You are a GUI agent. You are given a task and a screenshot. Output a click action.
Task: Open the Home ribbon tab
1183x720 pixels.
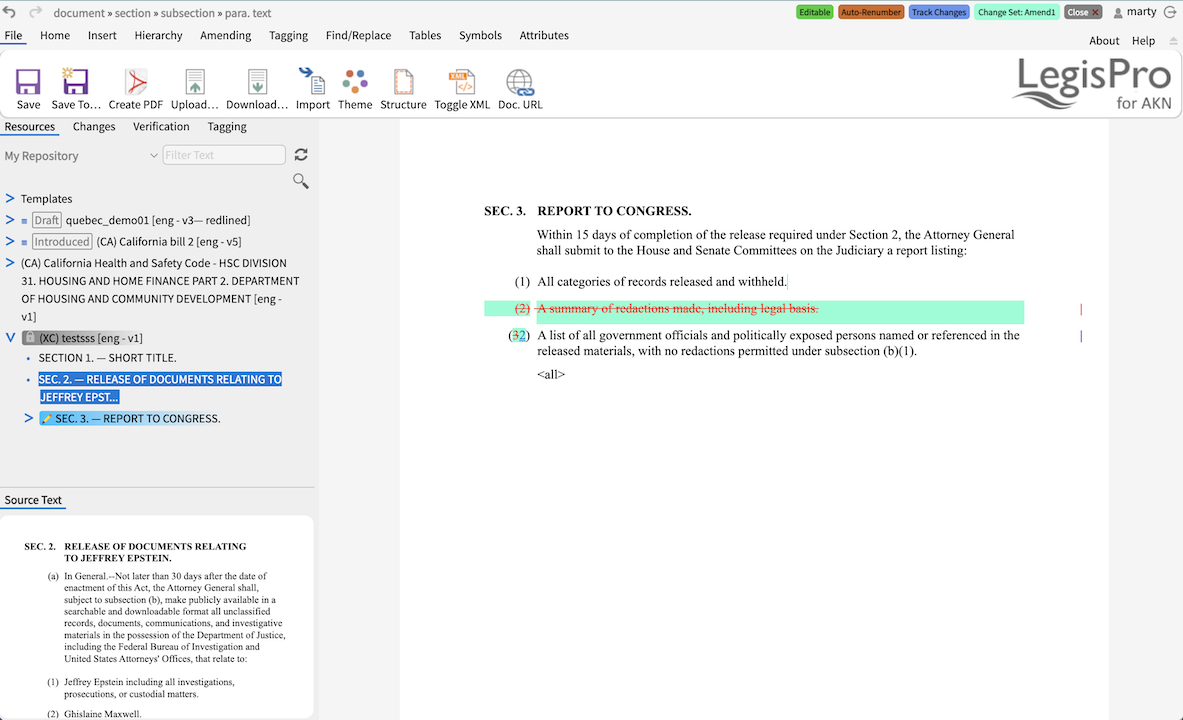point(54,35)
